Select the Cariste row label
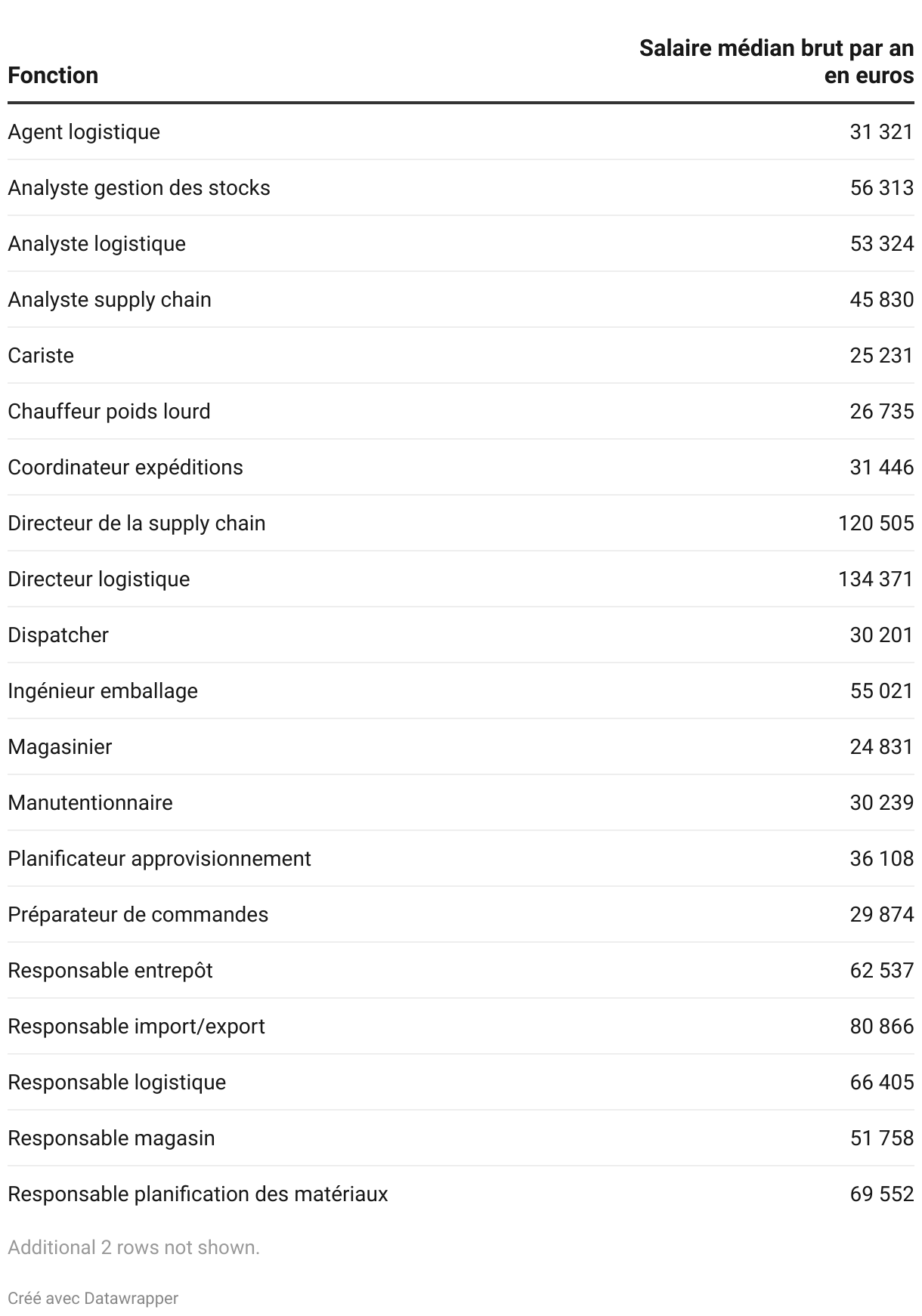The image size is (922, 1316). (41, 356)
